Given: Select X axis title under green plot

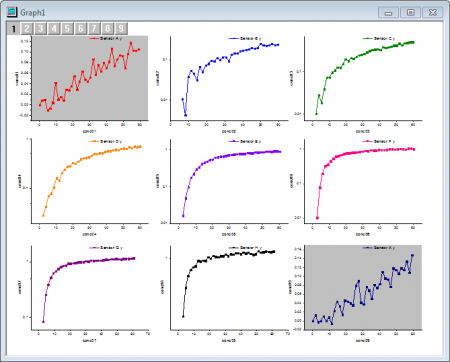Looking at the screenshot, I should 363,131.
